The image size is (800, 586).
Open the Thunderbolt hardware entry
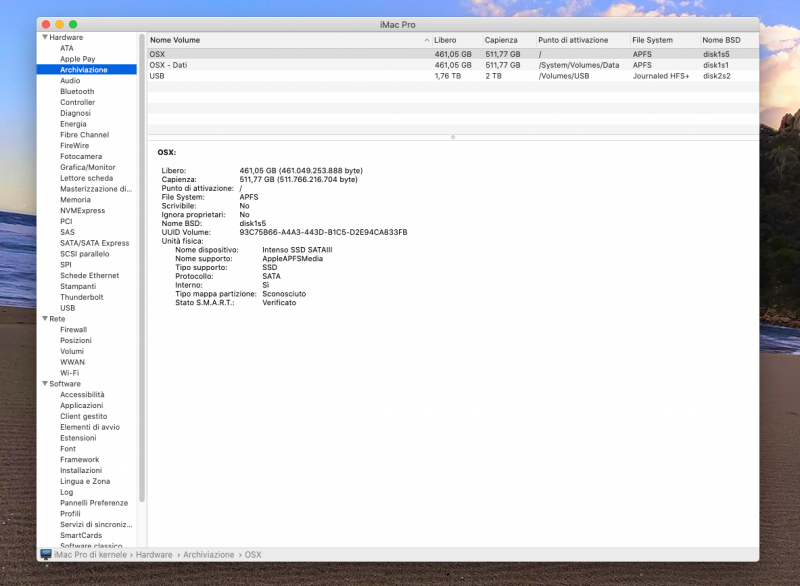(81, 297)
